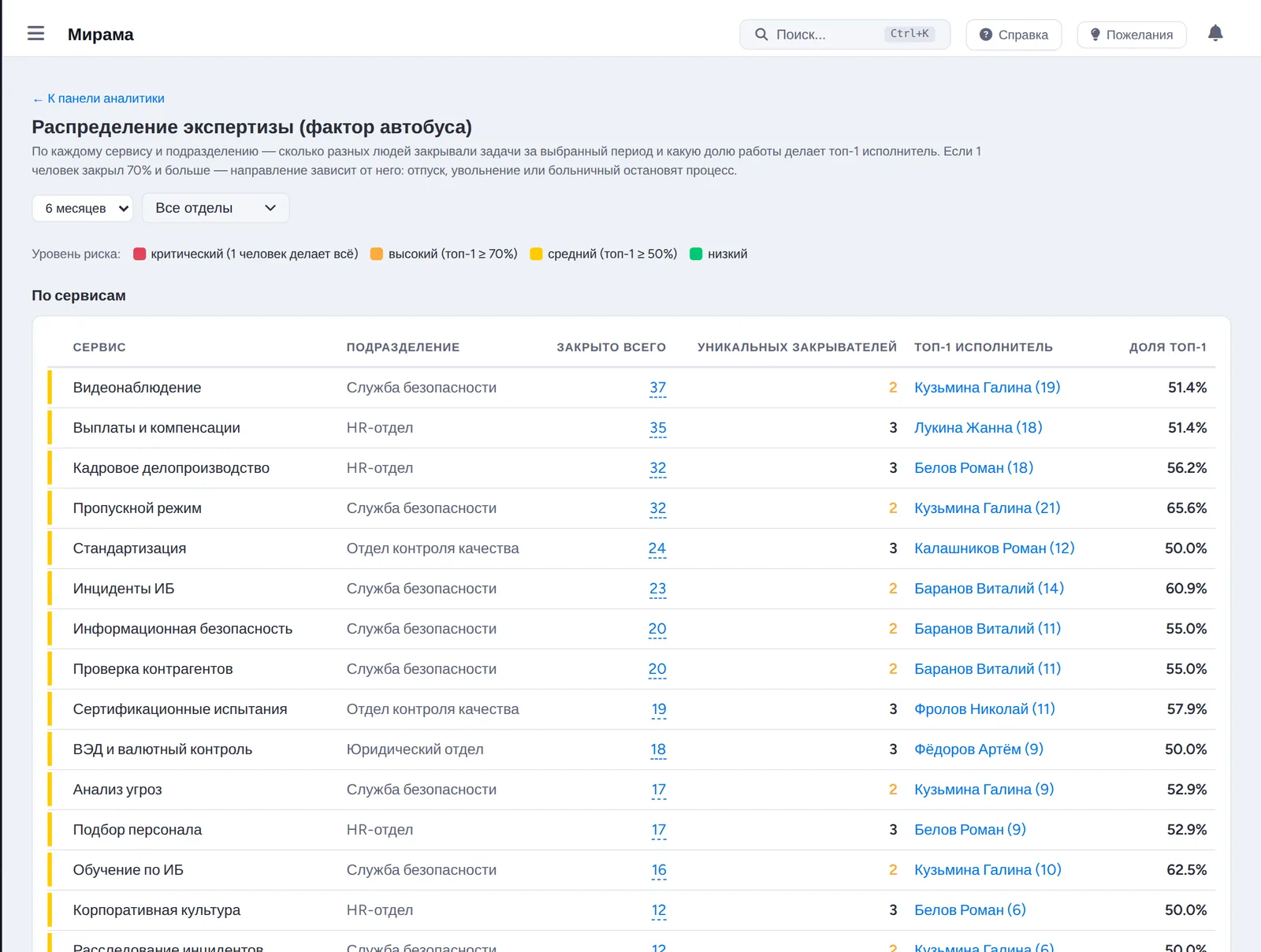This screenshot has height=952, width=1261.
Task: Open Белов Роман (6) performer link
Action: tap(970, 910)
